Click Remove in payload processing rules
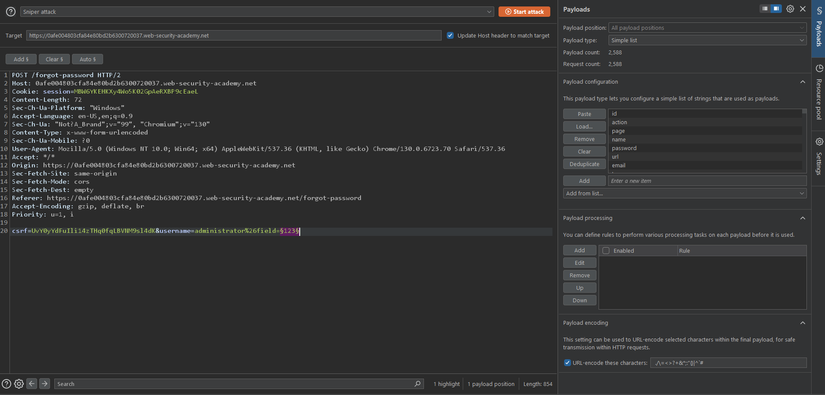This screenshot has height=395, width=825. (579, 276)
